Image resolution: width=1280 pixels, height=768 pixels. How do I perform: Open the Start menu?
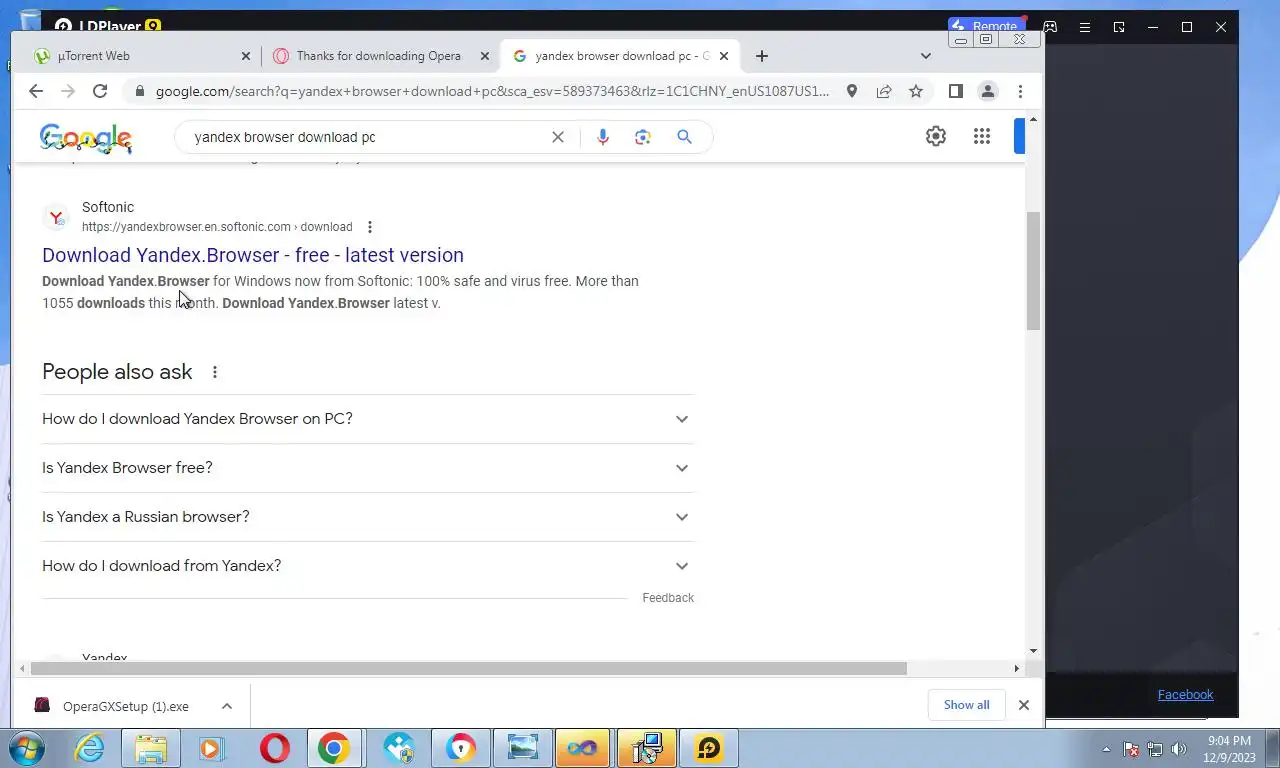click(x=27, y=748)
